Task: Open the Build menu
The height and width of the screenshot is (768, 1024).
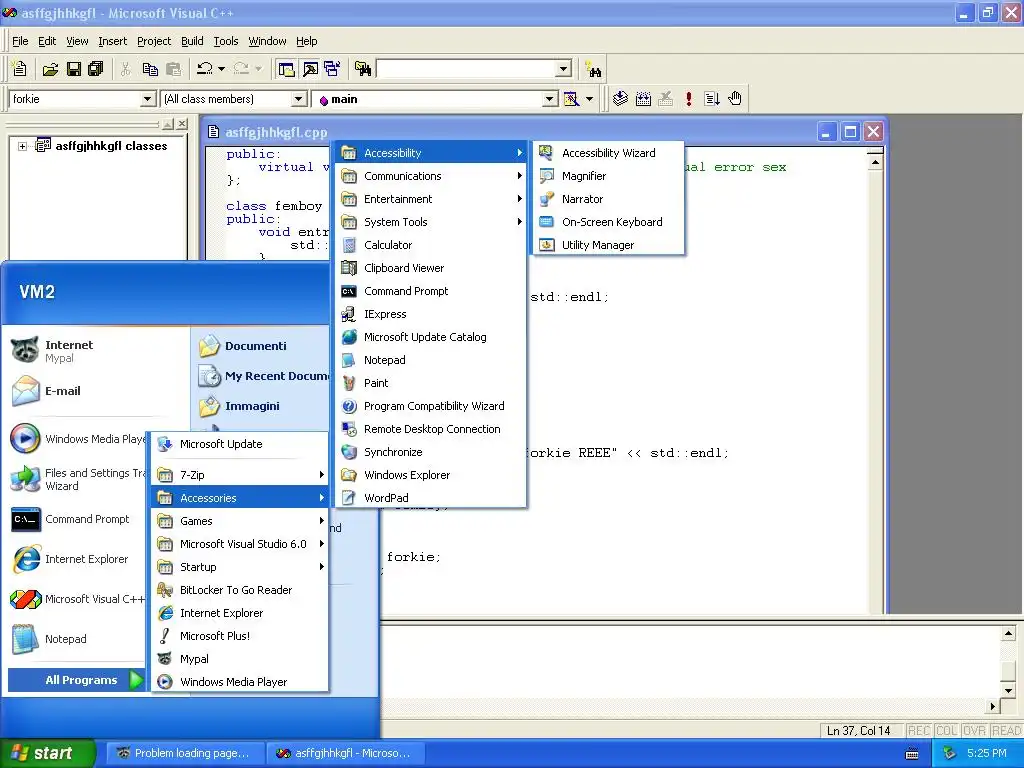Action: click(x=192, y=41)
